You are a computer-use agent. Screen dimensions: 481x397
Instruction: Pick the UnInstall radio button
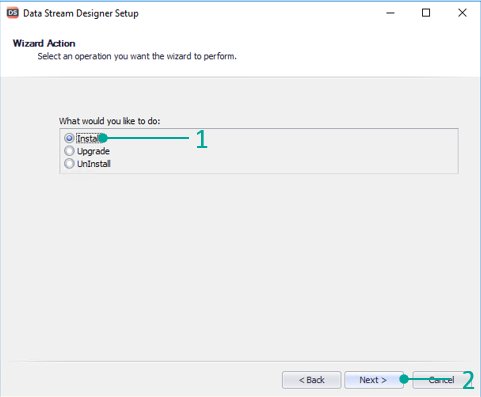click(69, 164)
